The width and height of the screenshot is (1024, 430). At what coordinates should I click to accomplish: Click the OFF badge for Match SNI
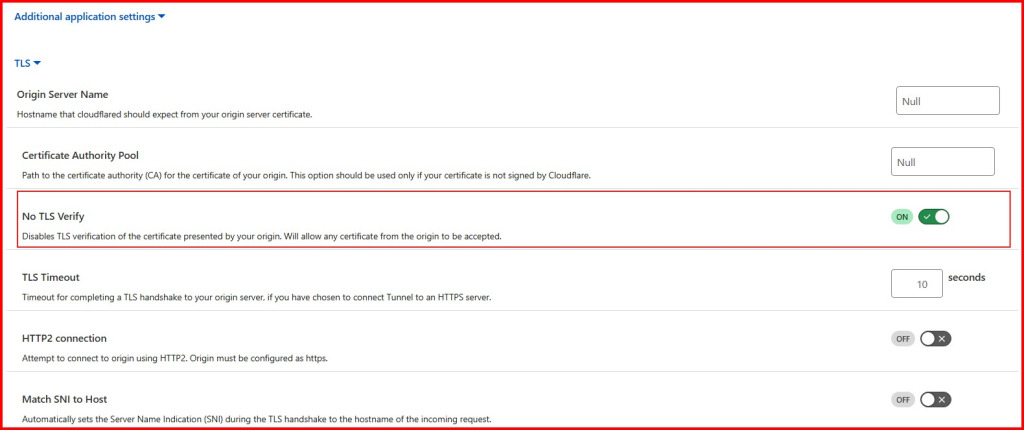[903, 399]
